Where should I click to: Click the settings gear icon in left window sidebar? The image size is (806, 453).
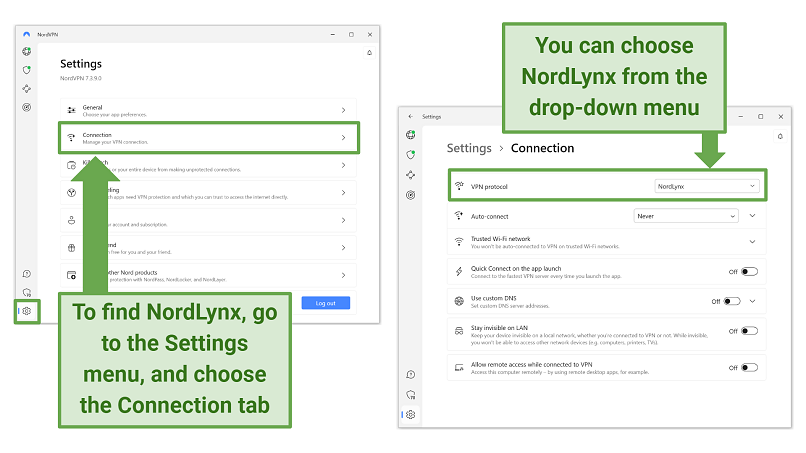pos(27,311)
